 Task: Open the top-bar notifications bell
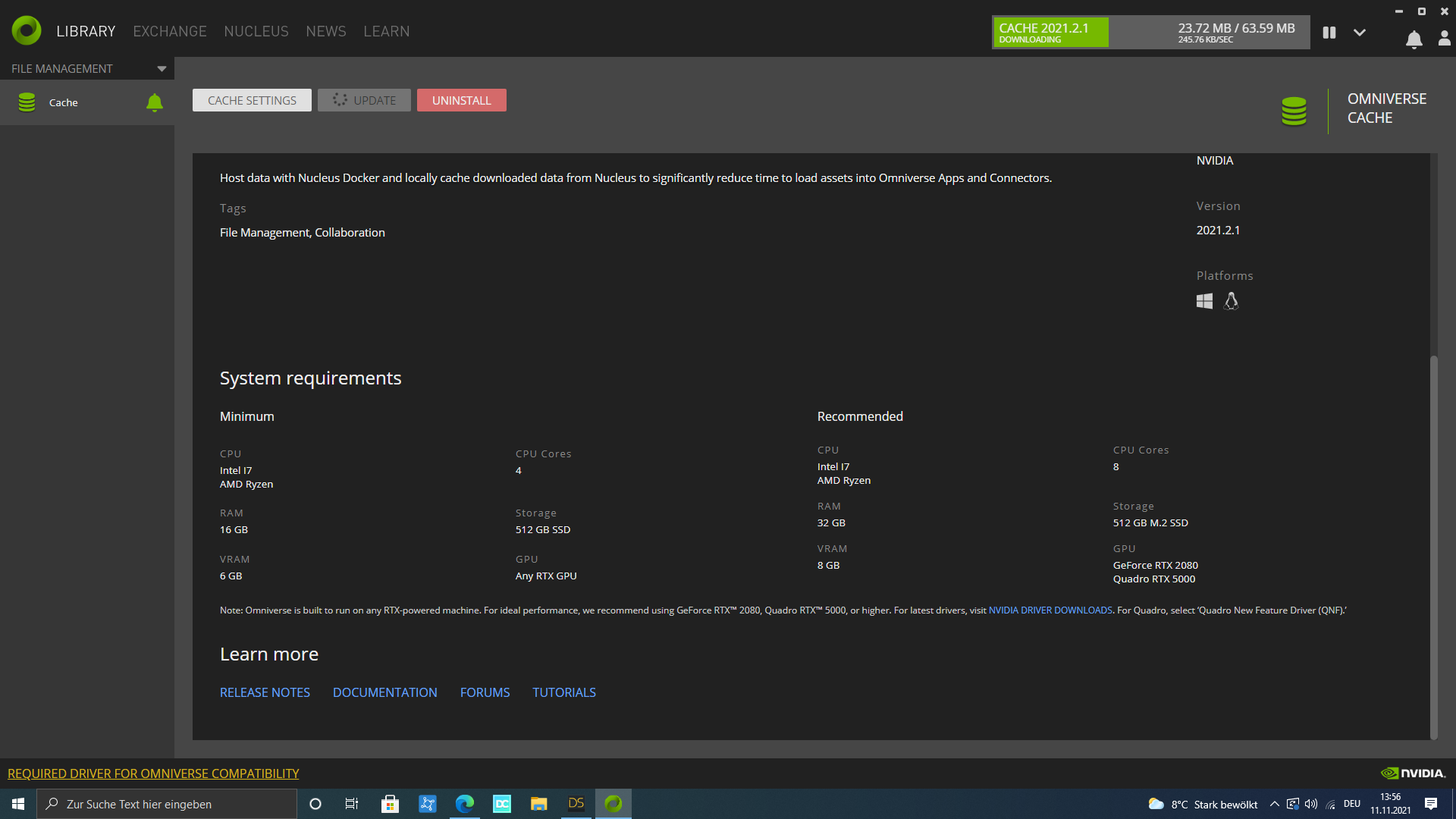click(1414, 39)
